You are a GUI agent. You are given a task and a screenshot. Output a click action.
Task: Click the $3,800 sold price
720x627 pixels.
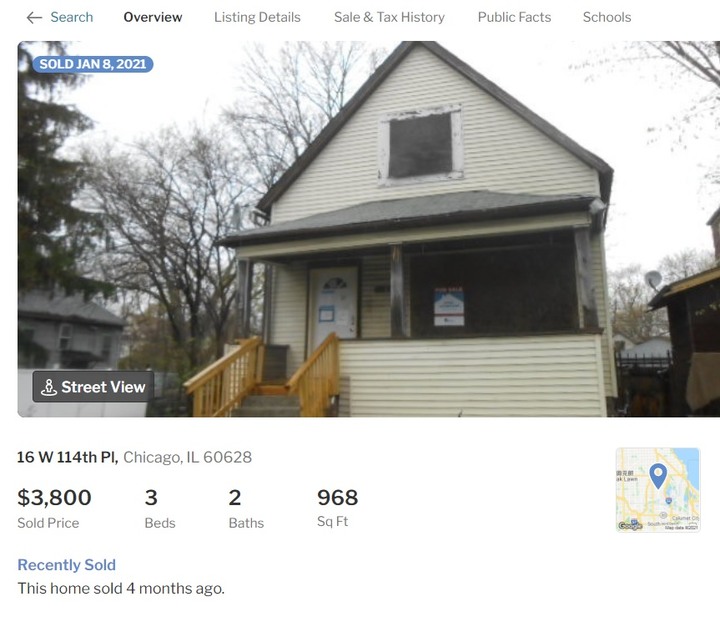click(x=54, y=497)
